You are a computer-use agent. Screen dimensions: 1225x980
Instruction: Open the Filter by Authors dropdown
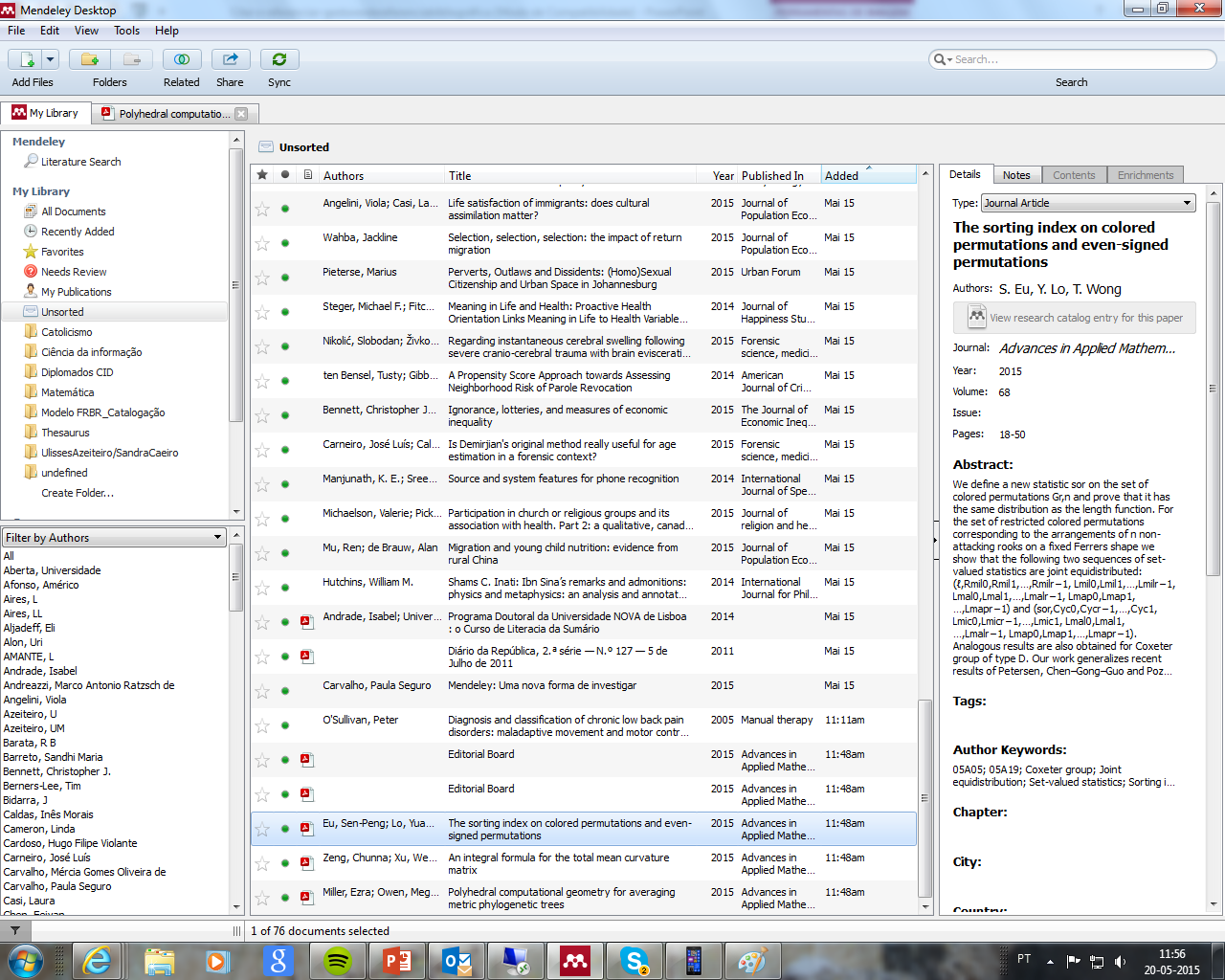[x=114, y=538]
